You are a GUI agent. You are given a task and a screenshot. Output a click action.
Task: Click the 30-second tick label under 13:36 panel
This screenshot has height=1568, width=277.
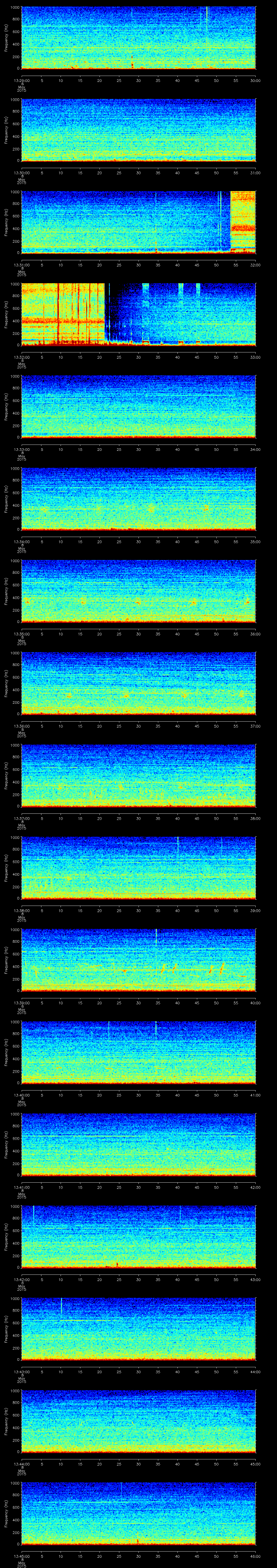(139, 726)
